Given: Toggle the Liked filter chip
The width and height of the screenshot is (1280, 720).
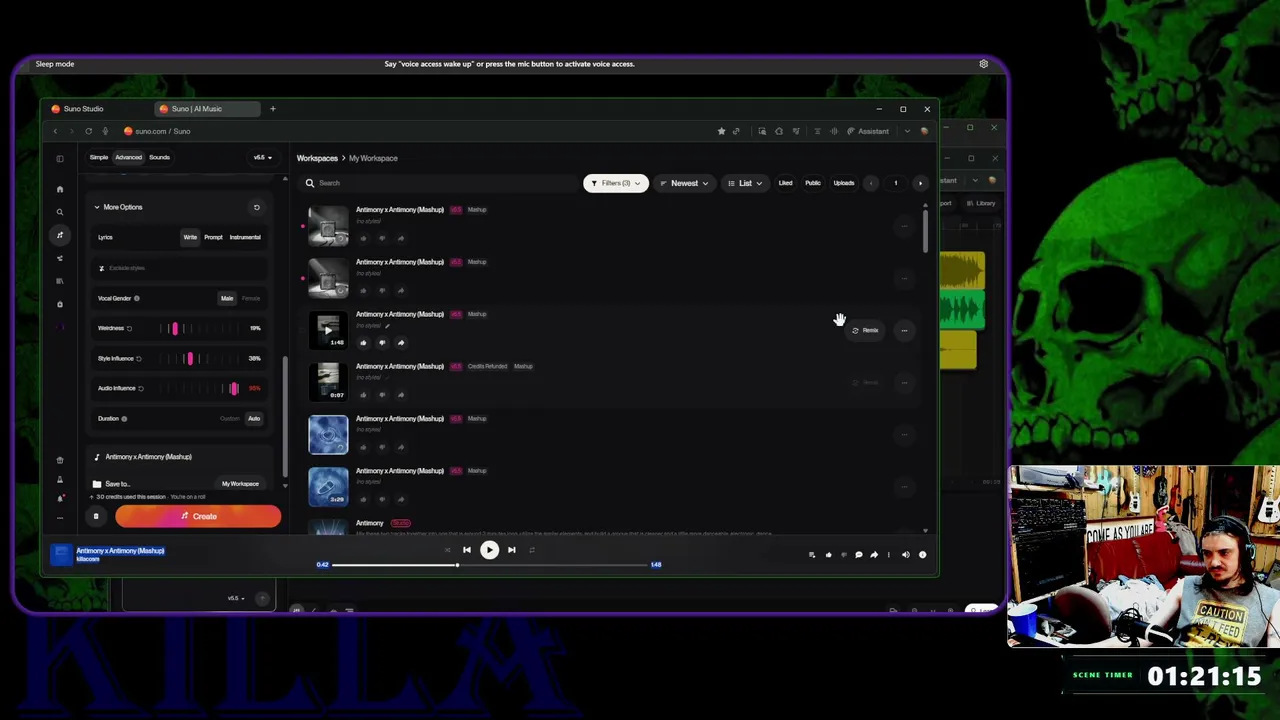Looking at the screenshot, I should pyautogui.click(x=785, y=183).
